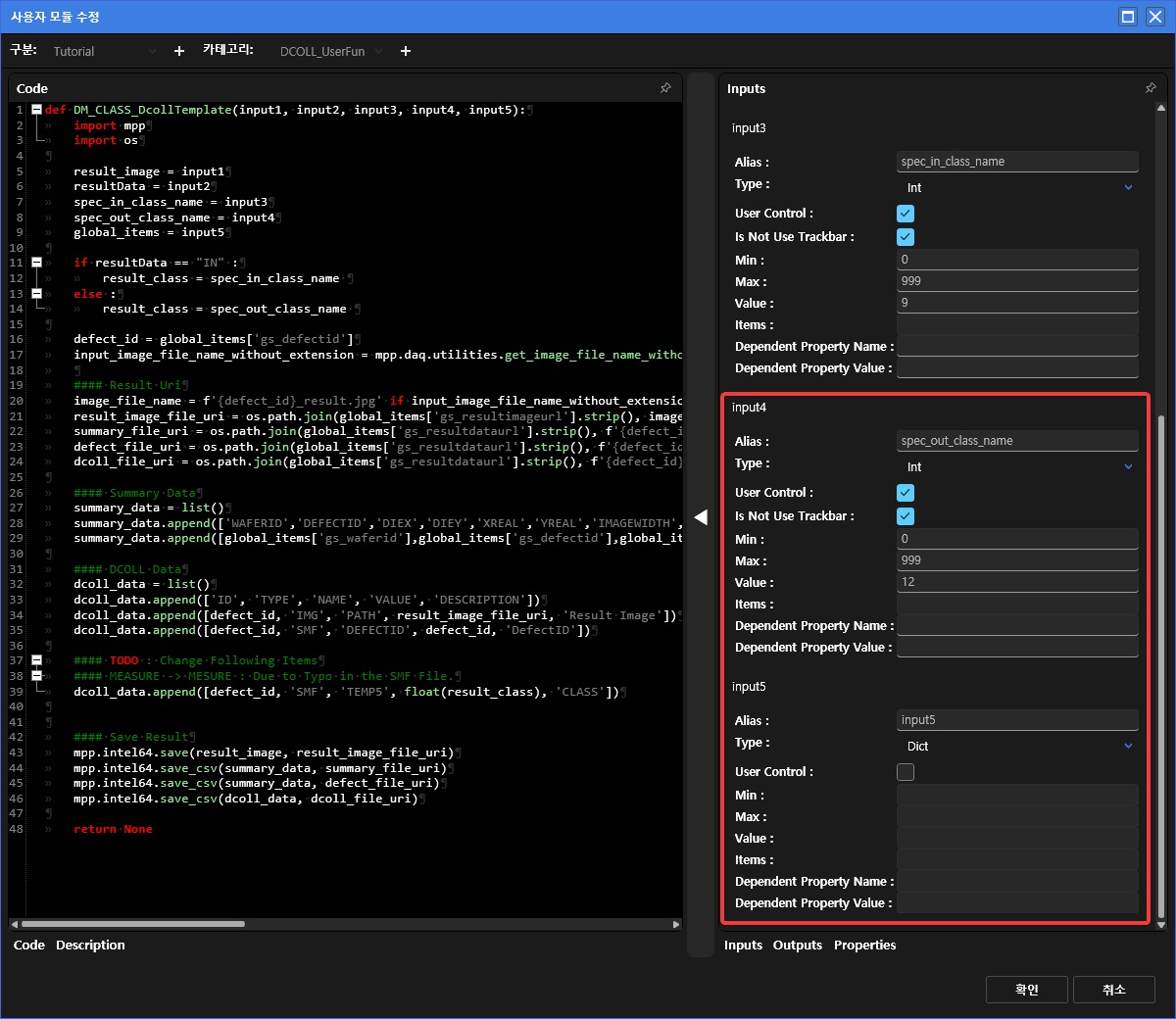
Task: Open the DCOLL_UserFun category dropdown
Action: pyautogui.click(x=331, y=51)
